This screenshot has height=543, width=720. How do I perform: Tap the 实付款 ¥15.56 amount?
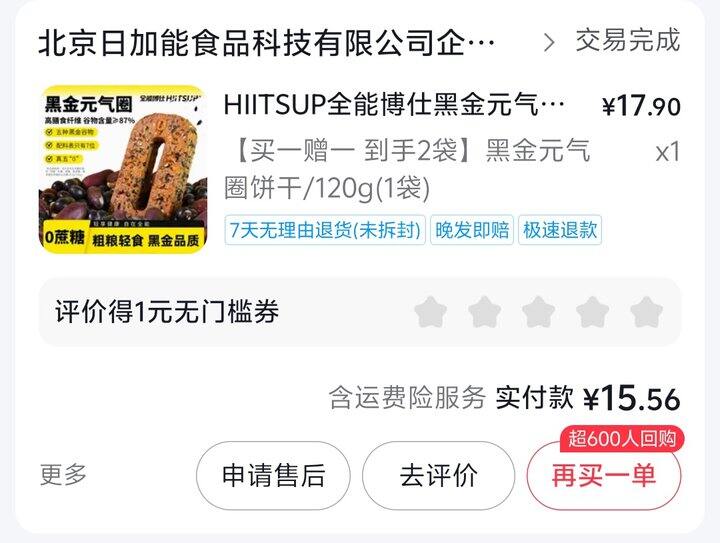tap(588, 398)
